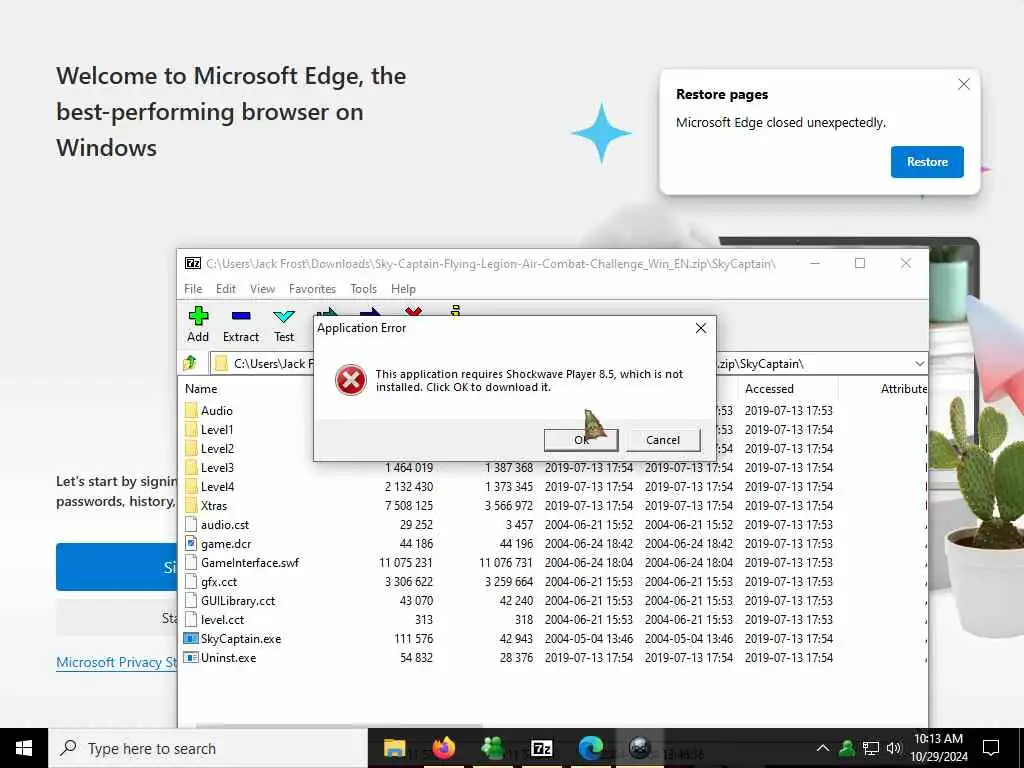This screenshot has height=768, width=1024.
Task: Click Cancel in the Application Error dialog
Action: tap(663, 440)
